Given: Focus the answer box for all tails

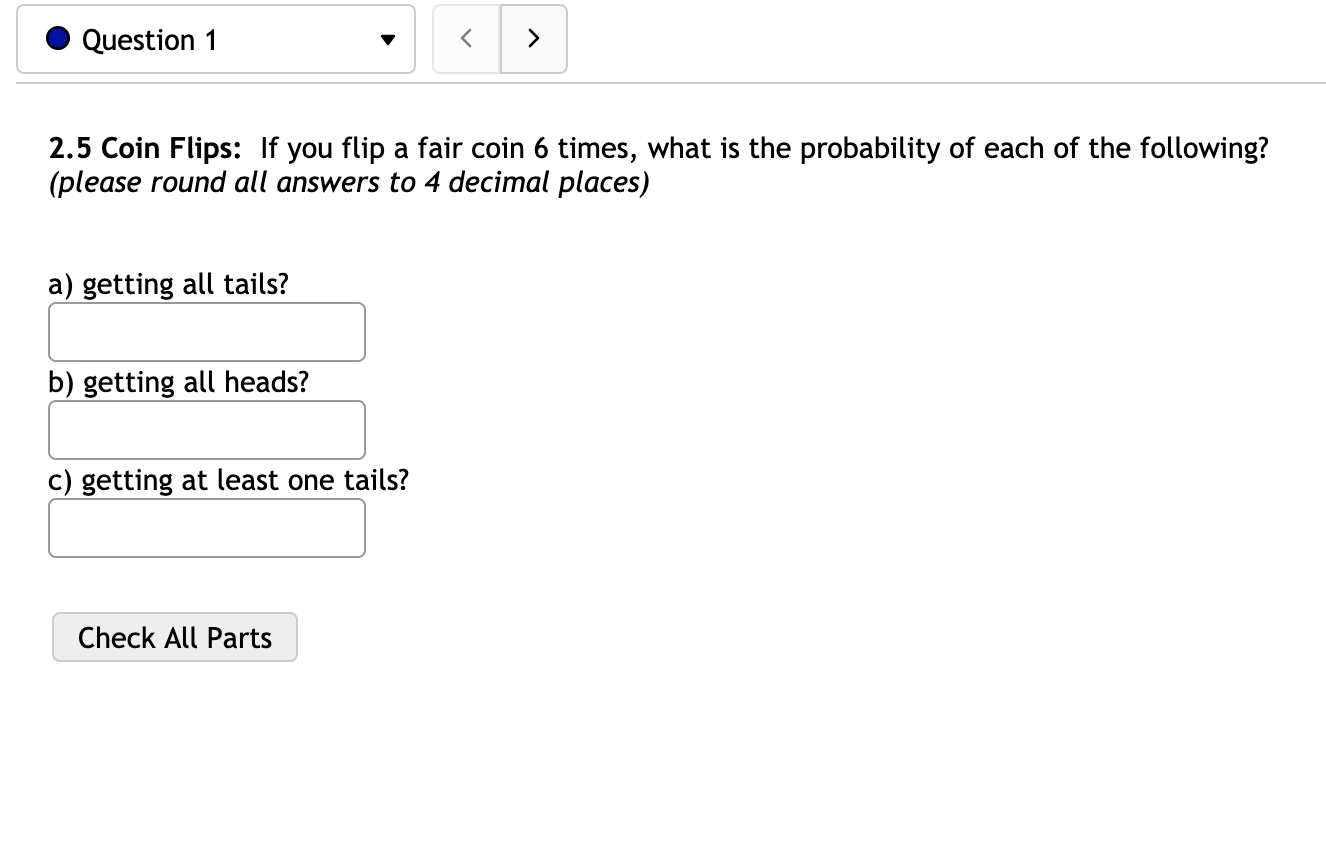Looking at the screenshot, I should [x=206, y=332].
